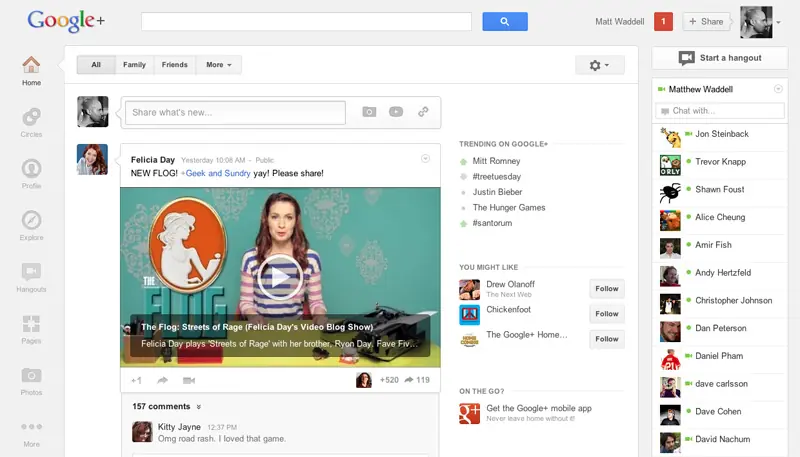Go to the Profile sidebar icon

click(x=31, y=168)
